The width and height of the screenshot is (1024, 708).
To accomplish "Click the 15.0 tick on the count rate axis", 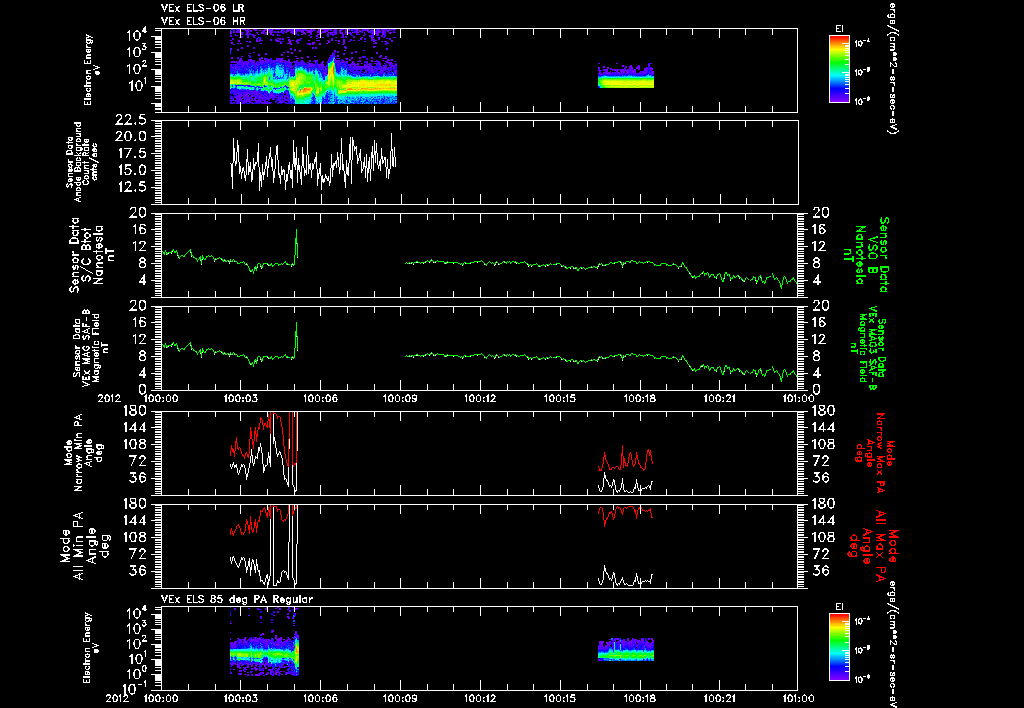I will pos(130,170).
